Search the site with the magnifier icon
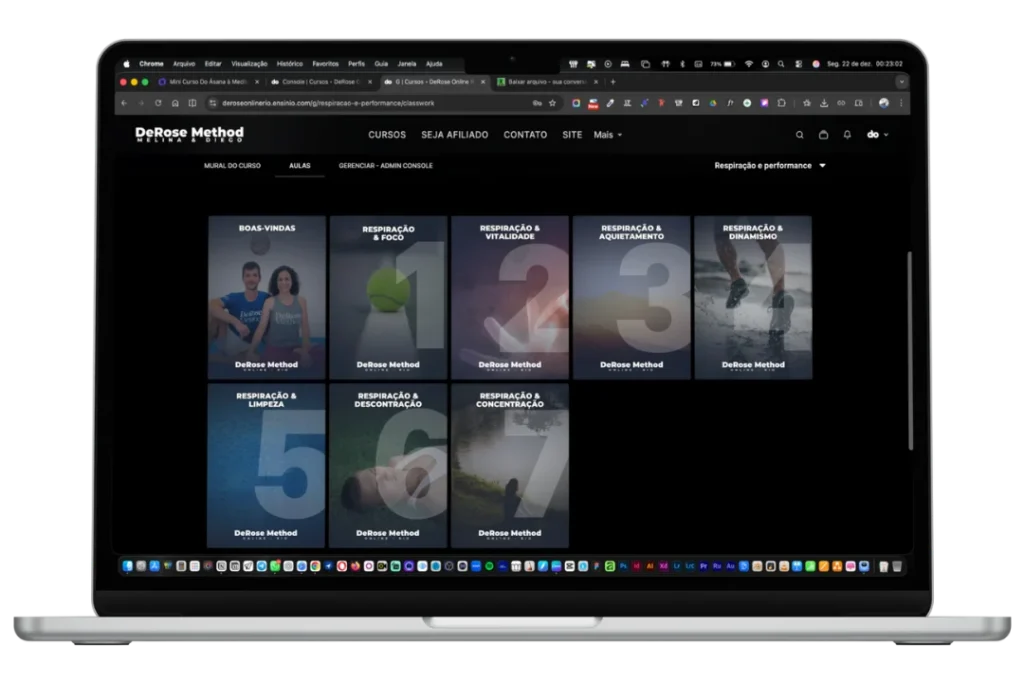This screenshot has width=1024, height=683. [799, 135]
